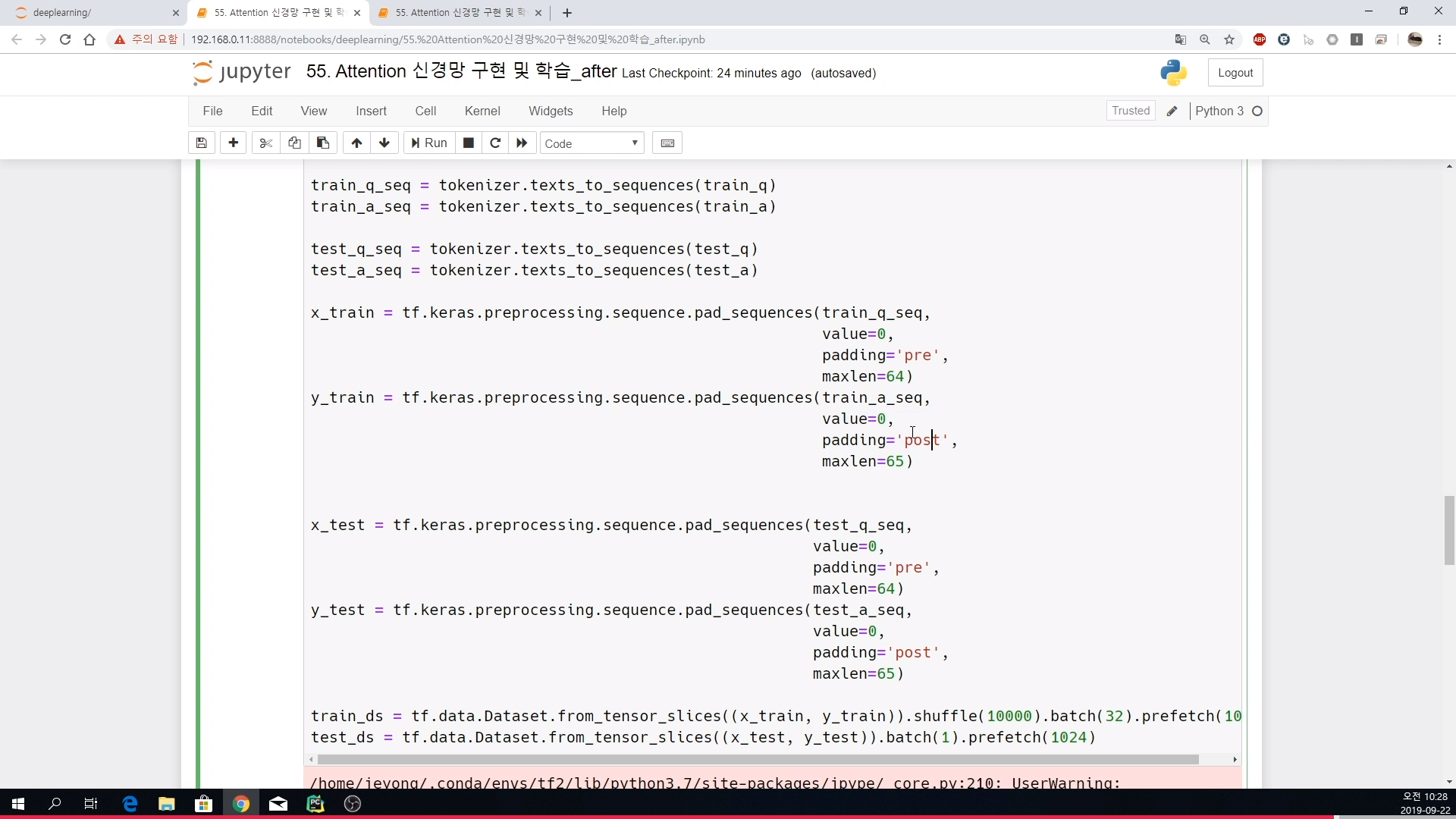1456x819 pixels.
Task: Open the command palette keyboard icon
Action: pos(667,143)
